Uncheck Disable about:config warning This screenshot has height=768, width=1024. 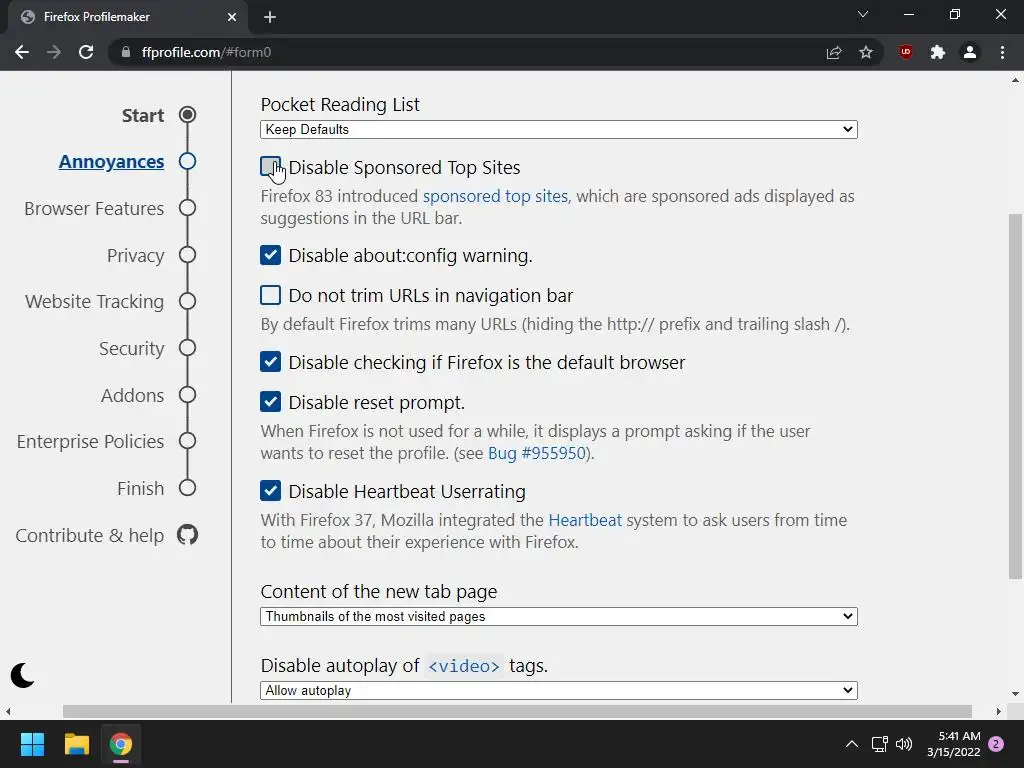[270, 255]
